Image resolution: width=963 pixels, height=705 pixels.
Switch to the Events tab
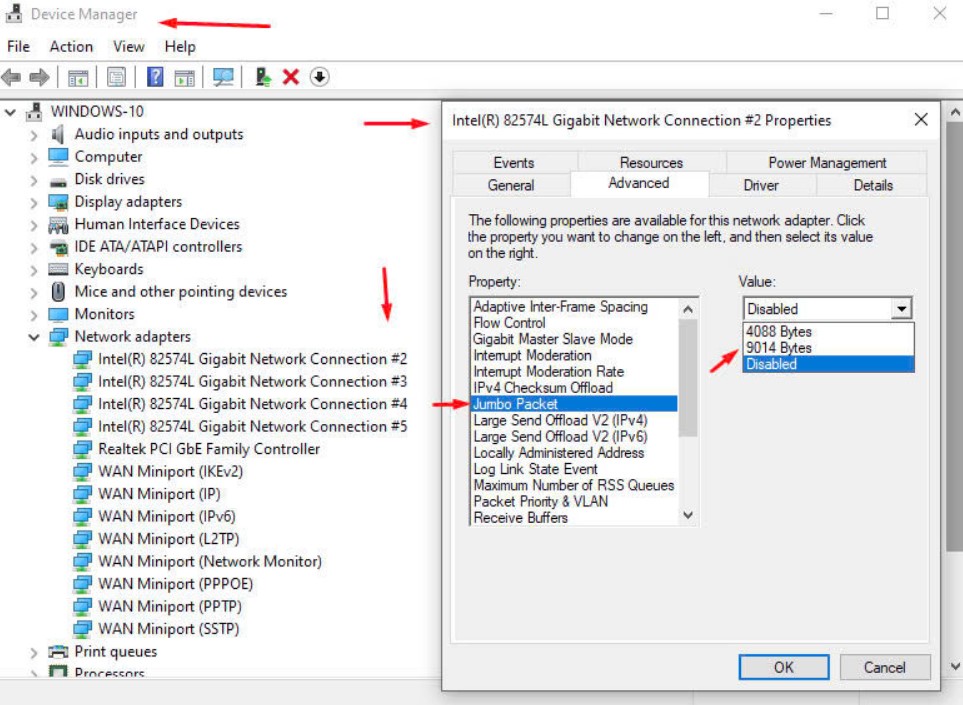513,163
